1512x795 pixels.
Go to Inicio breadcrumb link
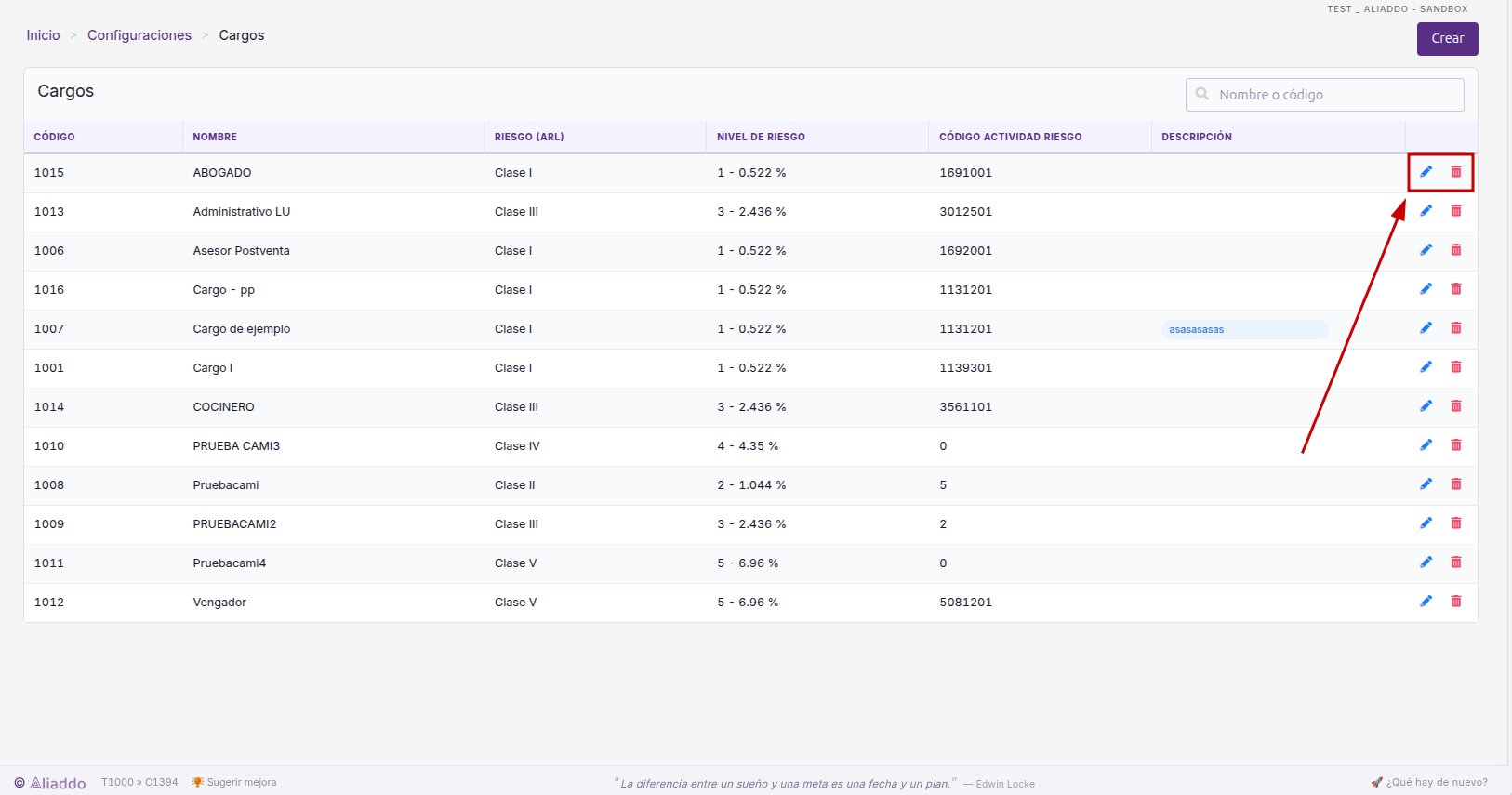tap(43, 35)
